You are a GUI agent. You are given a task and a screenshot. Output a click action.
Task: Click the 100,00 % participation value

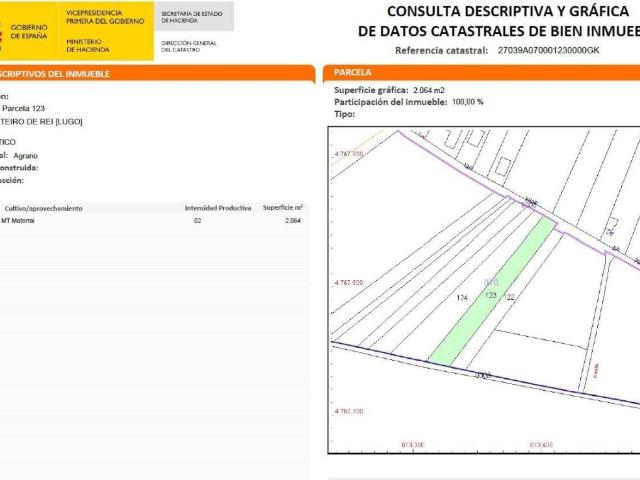point(468,102)
